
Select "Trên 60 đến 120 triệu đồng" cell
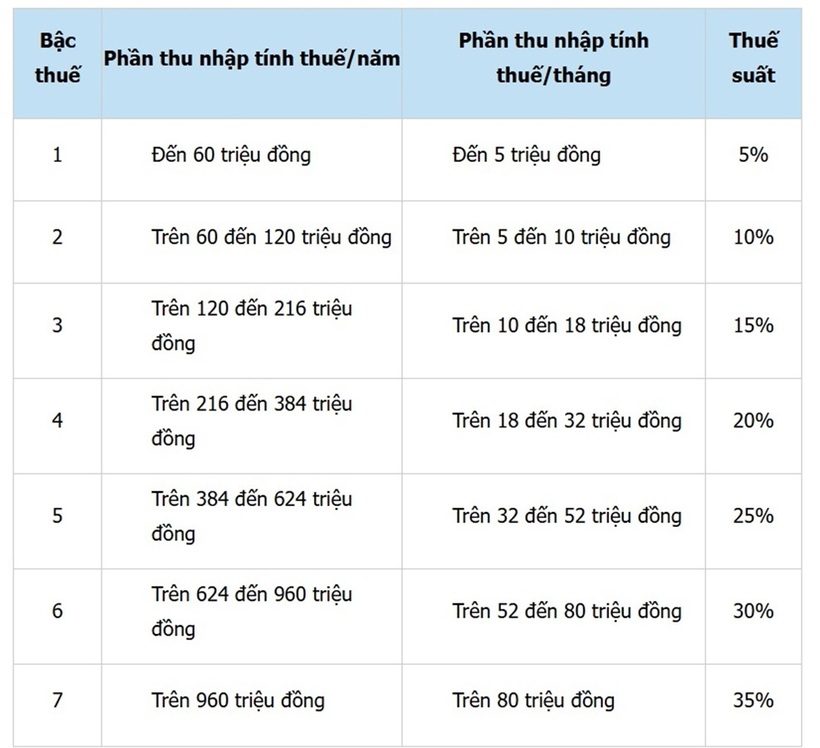tap(271, 238)
